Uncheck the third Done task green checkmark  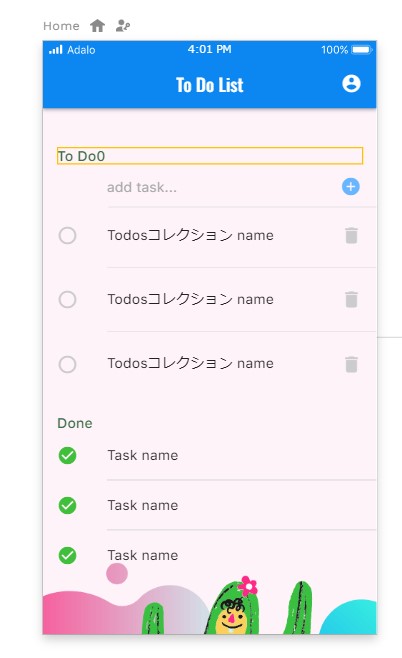pyautogui.click(x=67, y=556)
